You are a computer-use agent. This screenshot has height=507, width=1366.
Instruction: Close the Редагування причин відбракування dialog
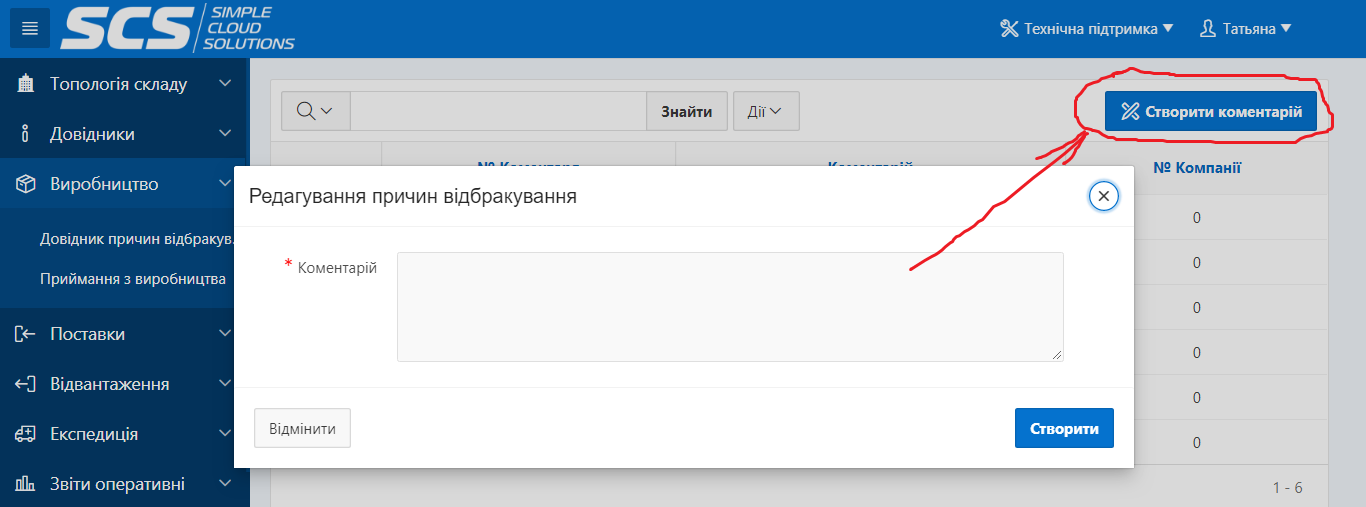coord(1103,196)
